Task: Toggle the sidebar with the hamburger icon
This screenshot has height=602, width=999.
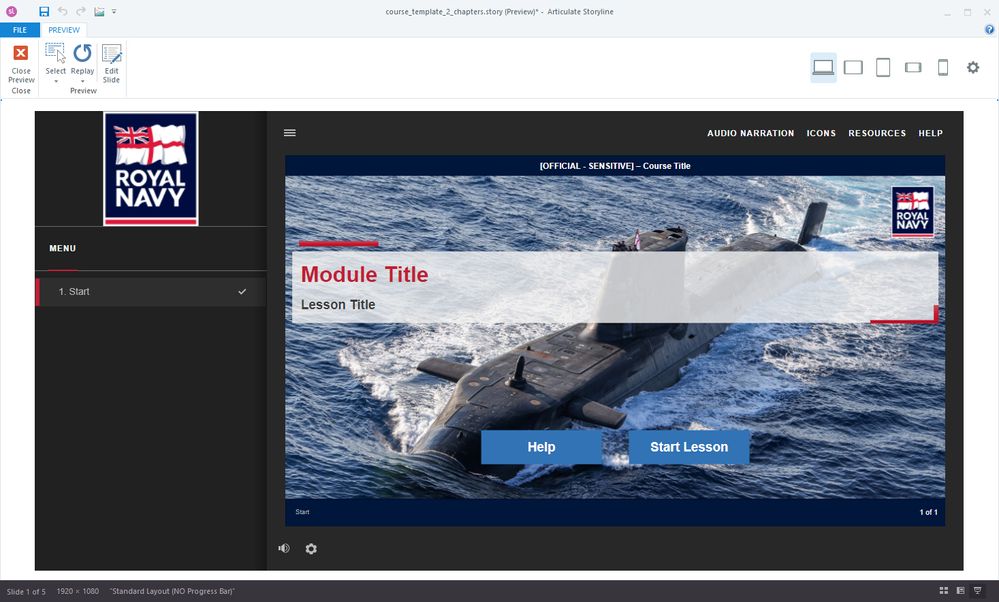Action: (x=290, y=133)
